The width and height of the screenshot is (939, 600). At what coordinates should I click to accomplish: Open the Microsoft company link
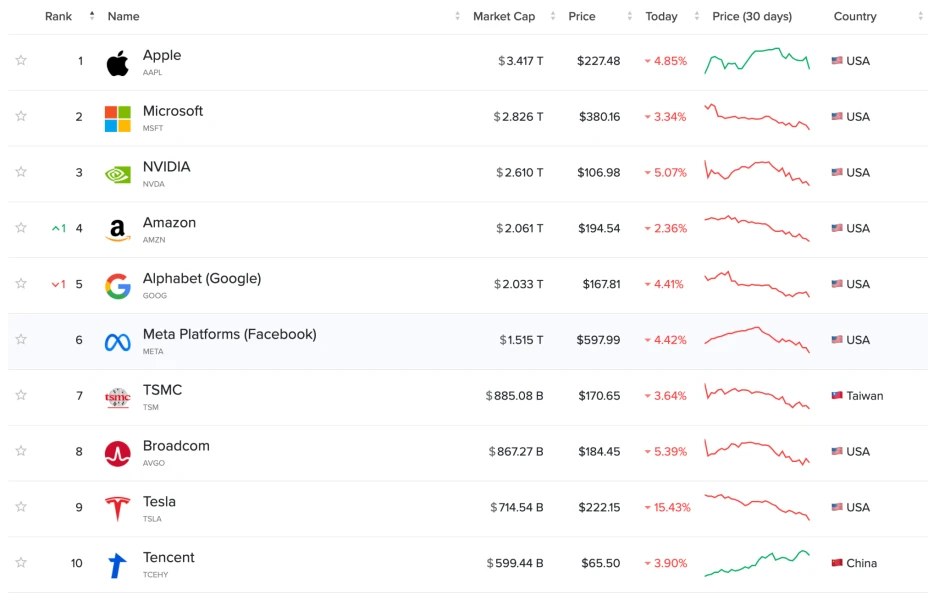(172, 111)
